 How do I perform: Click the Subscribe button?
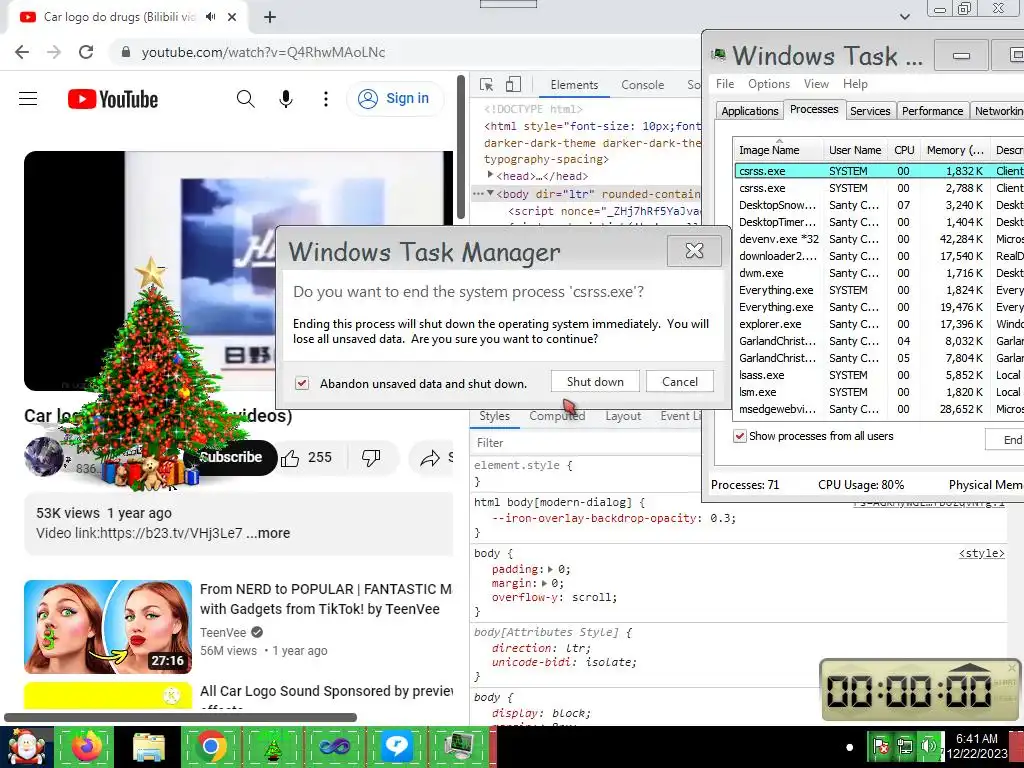[231, 457]
